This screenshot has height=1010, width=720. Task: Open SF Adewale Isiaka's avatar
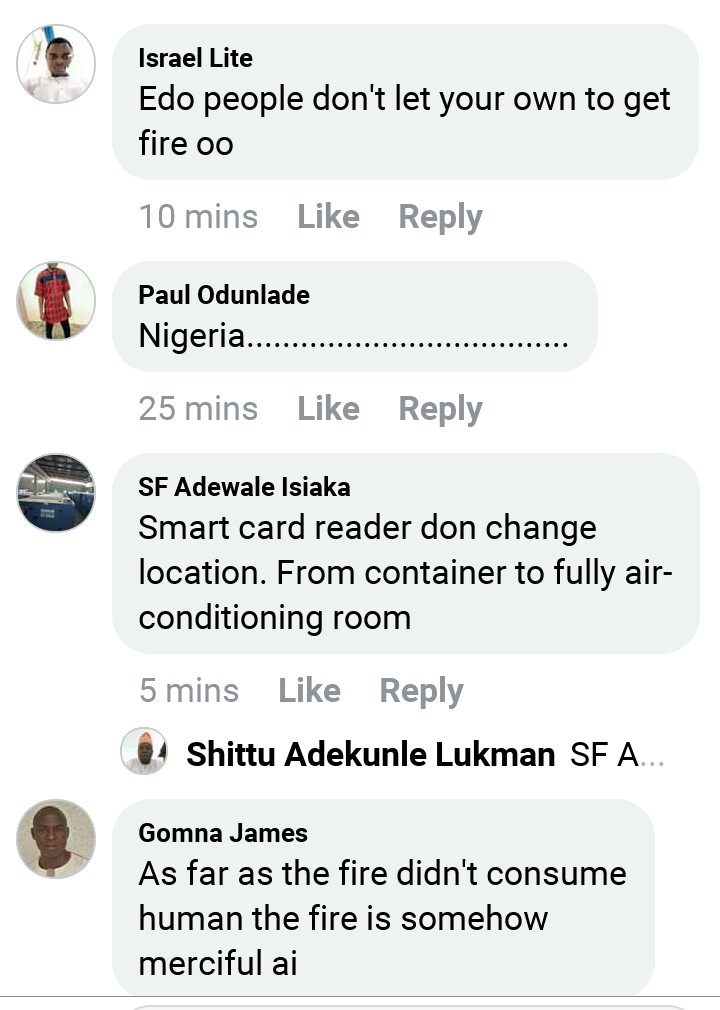click(x=56, y=492)
